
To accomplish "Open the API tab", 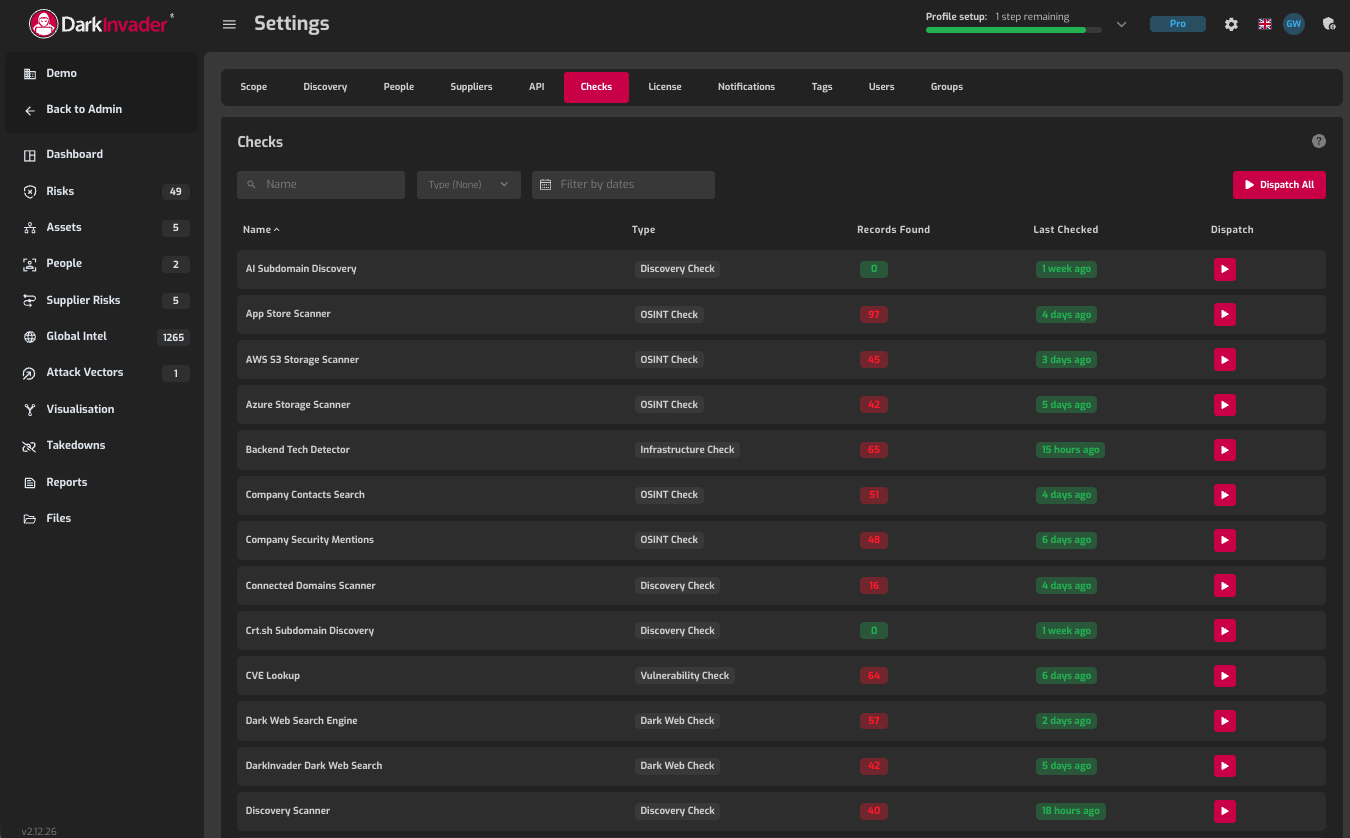I will 537,87.
